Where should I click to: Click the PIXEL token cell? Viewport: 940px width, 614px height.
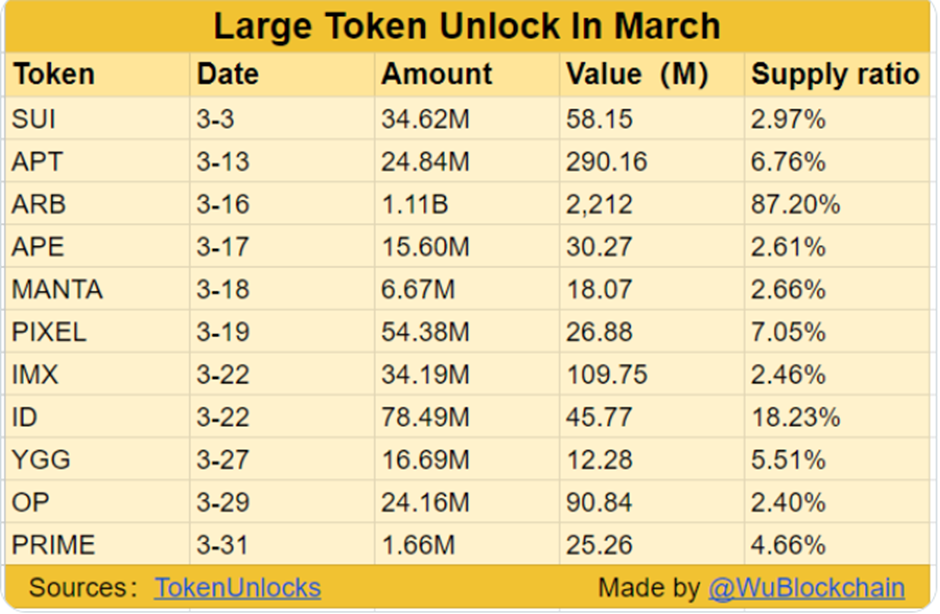pyautogui.click(x=50, y=332)
